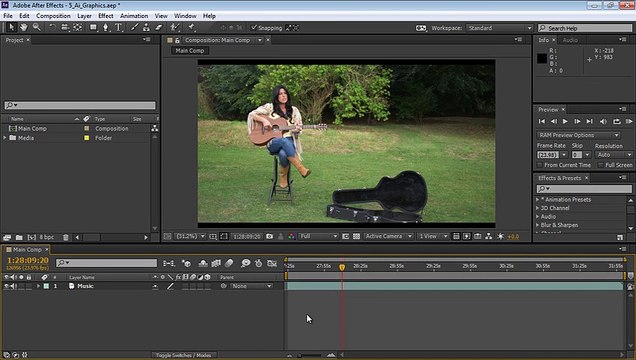Open Composition Mini-Flowchart in timeline
Image resolution: width=636 pixels, height=360 pixels.
[x=169, y=264]
